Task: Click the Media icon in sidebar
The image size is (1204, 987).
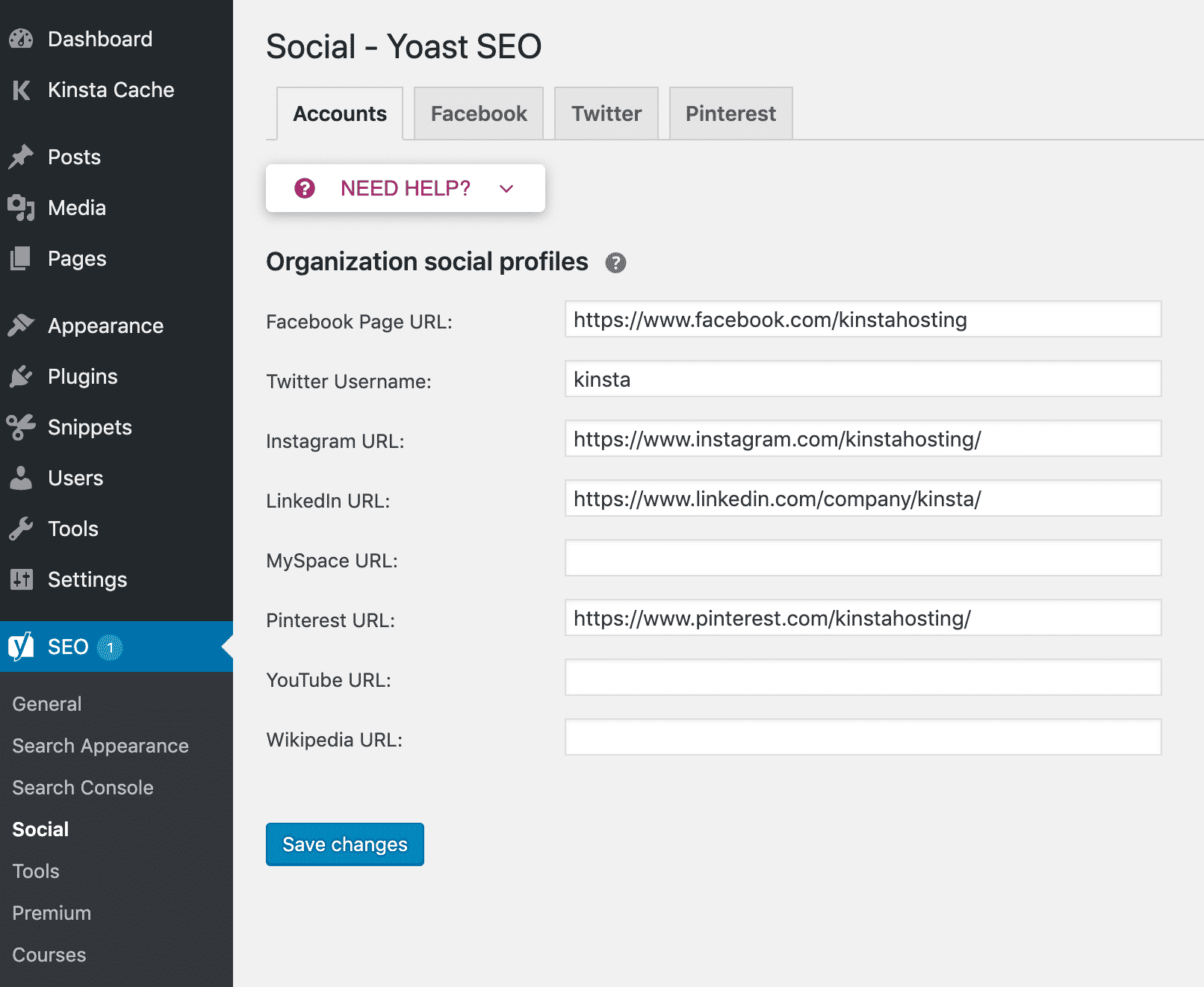Action: [x=21, y=208]
